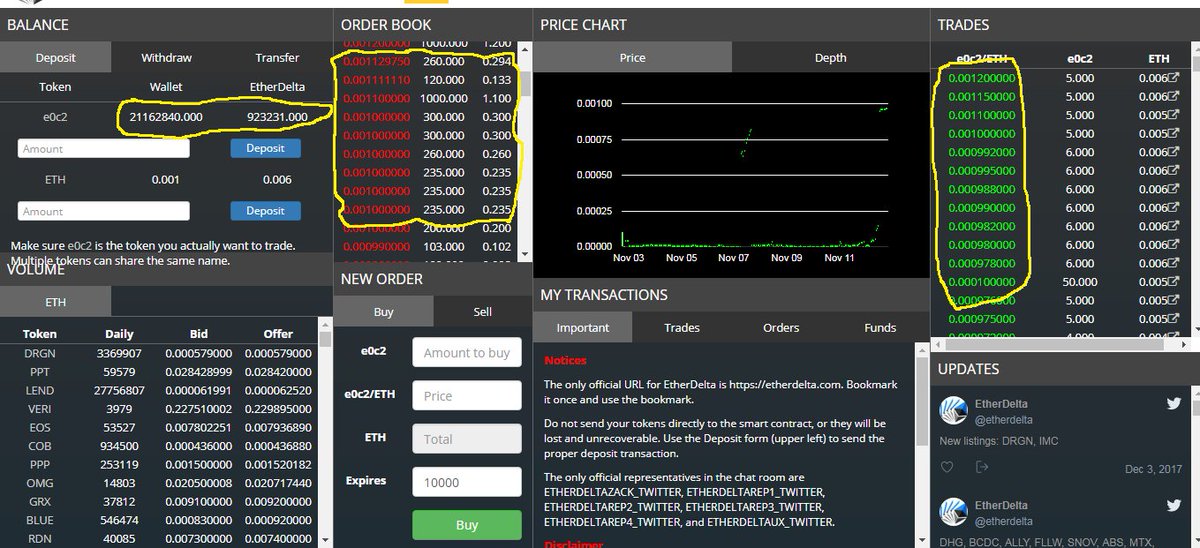Image resolution: width=1200 pixels, height=548 pixels.
Task: Click the green Buy button
Action: coord(467,525)
